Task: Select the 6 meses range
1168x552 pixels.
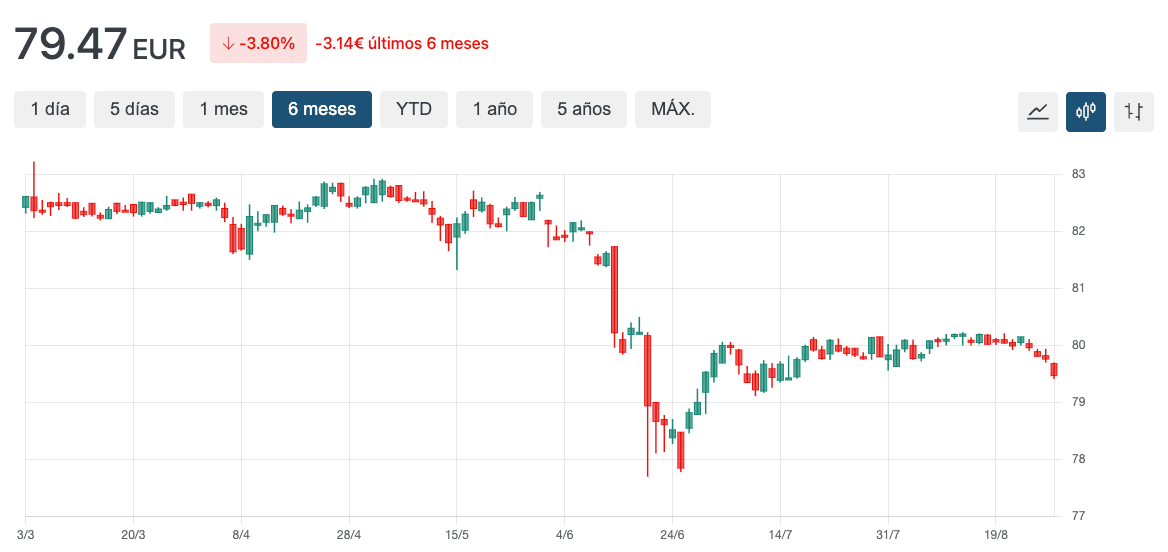Action: coord(322,109)
